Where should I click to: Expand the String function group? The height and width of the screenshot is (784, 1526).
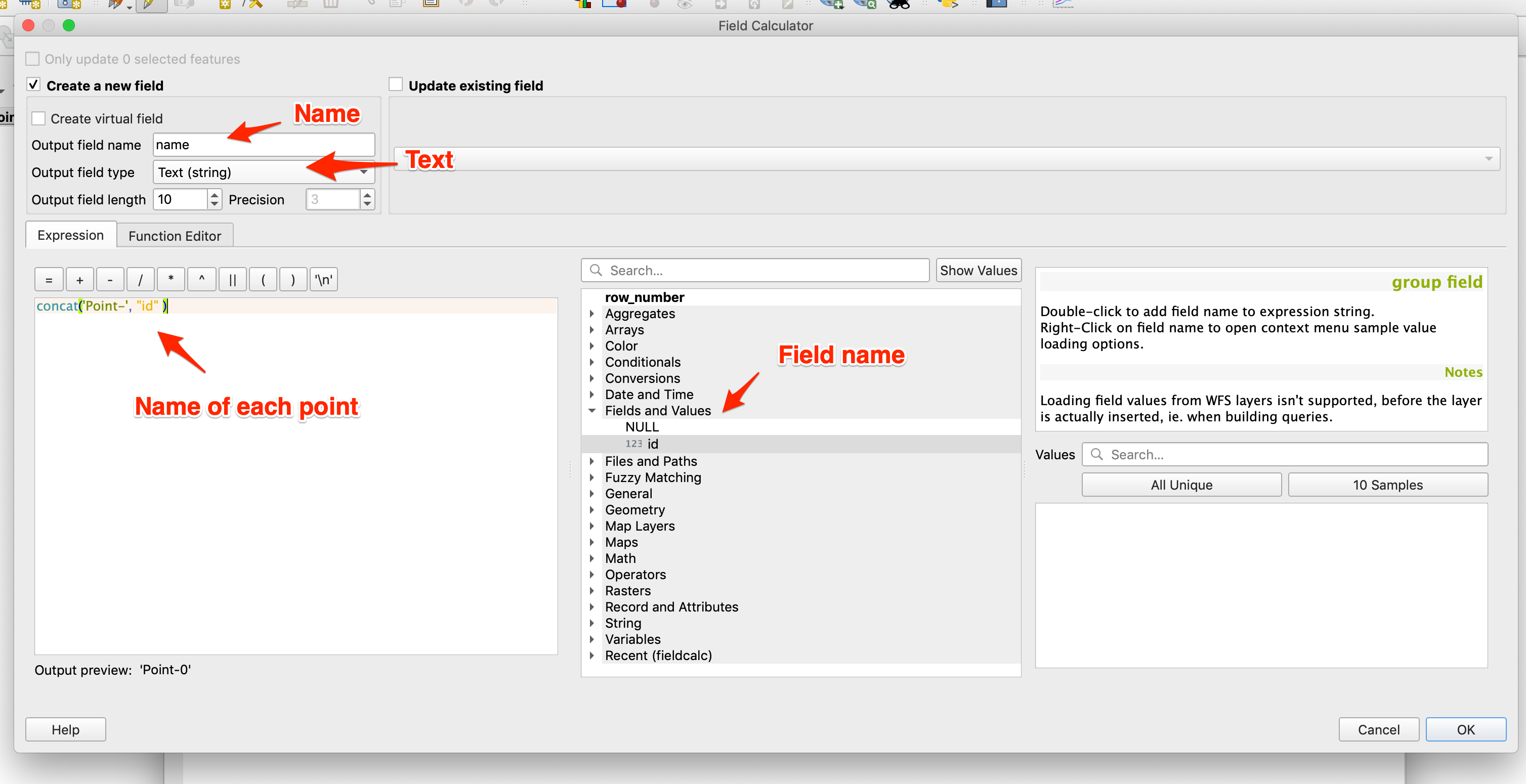592,623
